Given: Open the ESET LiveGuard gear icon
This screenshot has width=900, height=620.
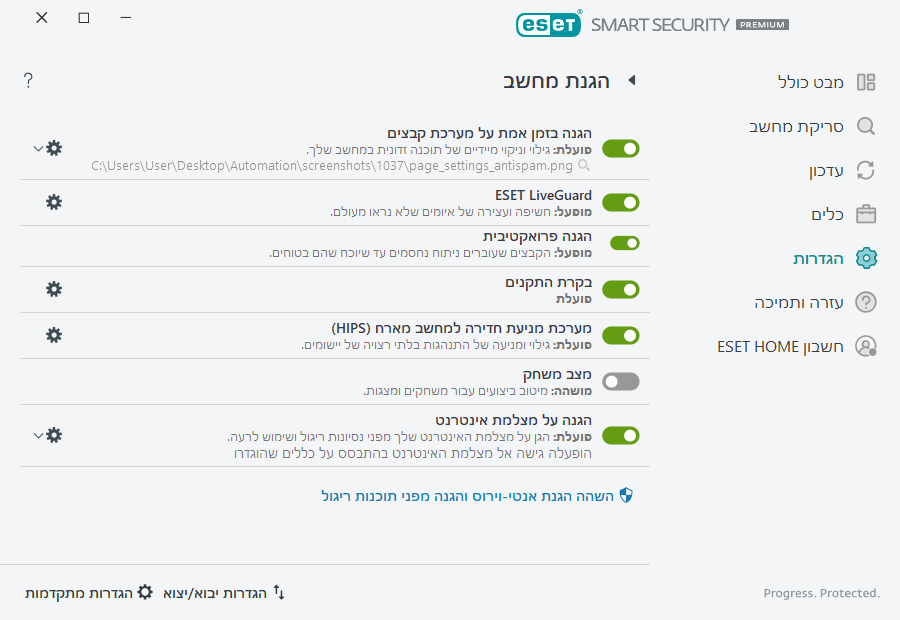Looking at the screenshot, I should pyautogui.click(x=53, y=203).
